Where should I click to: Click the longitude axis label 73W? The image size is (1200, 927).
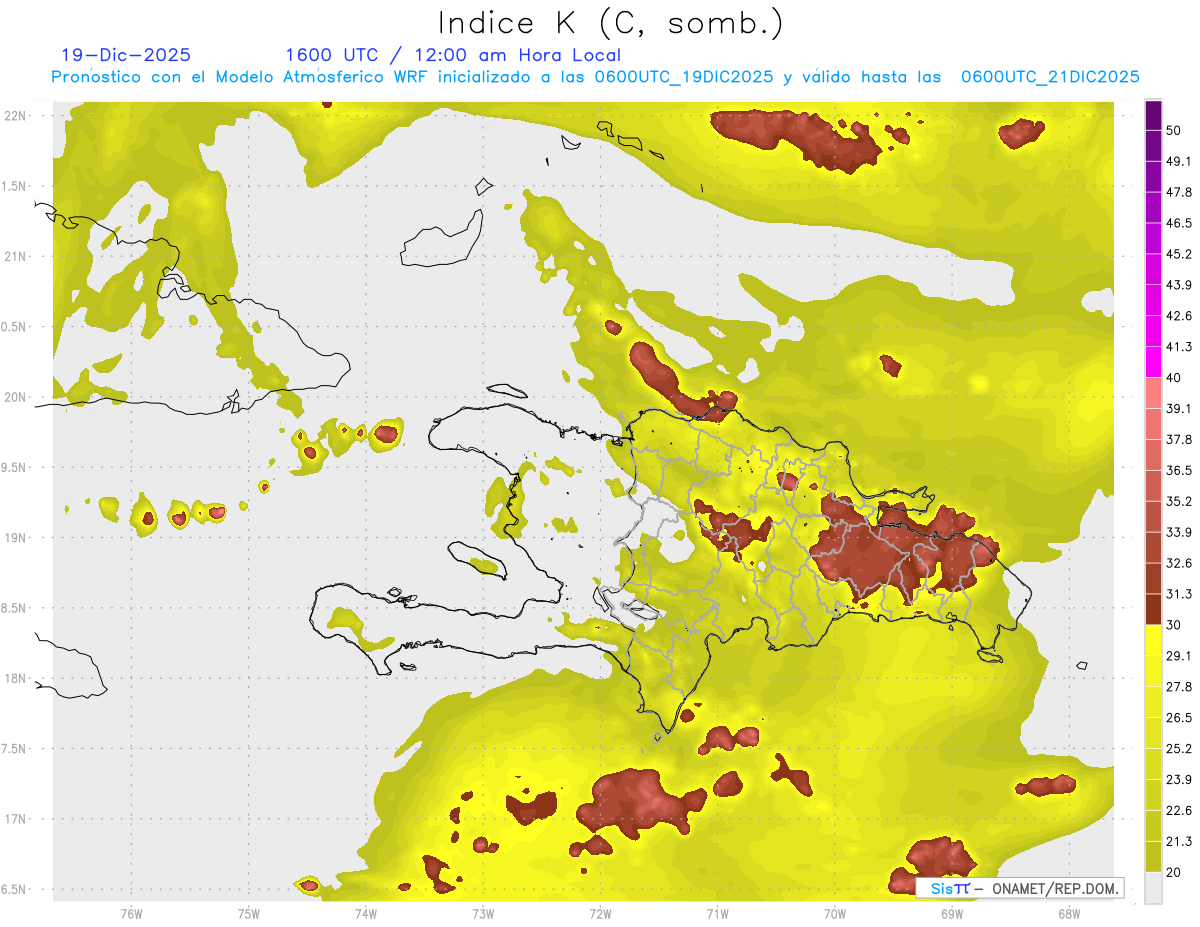[x=483, y=913]
